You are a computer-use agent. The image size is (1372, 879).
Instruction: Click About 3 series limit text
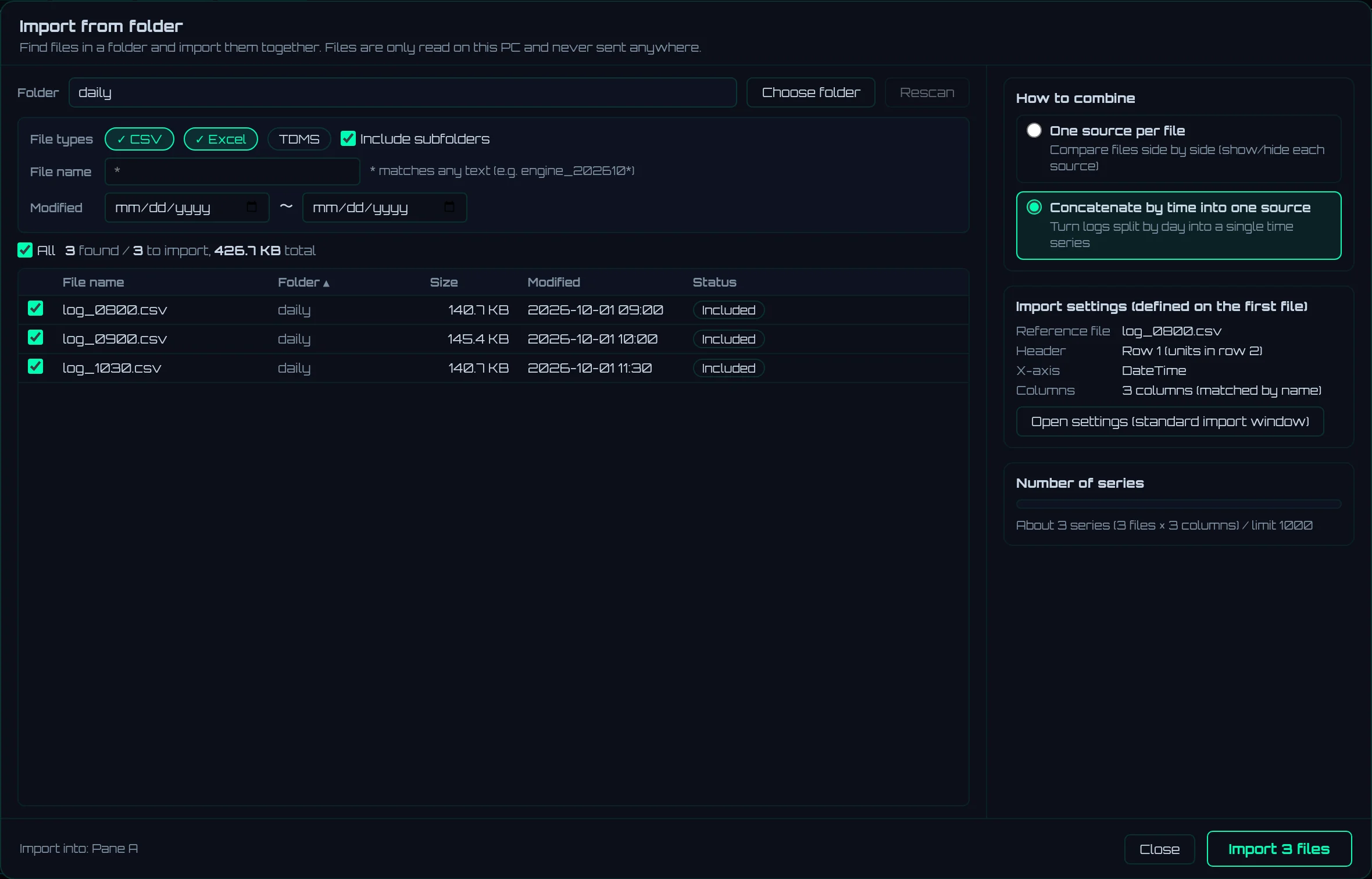click(x=1164, y=525)
